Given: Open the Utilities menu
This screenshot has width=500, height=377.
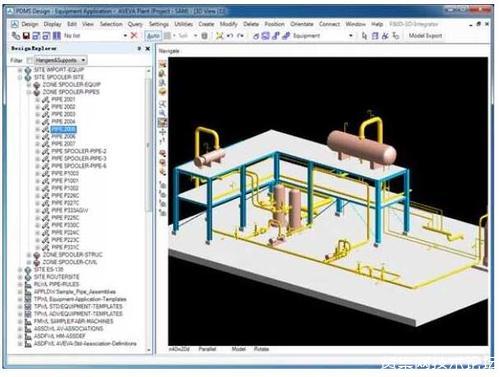Looking at the screenshot, I should [x=184, y=24].
